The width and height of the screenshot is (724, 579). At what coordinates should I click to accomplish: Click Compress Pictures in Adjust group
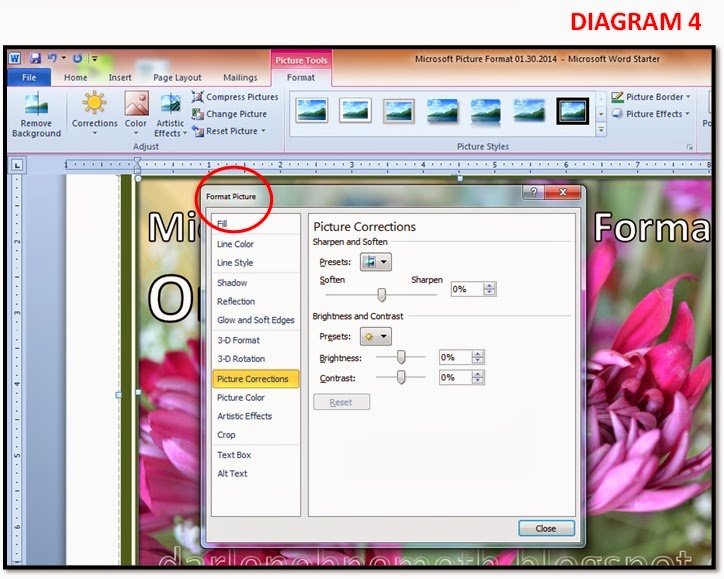pos(235,97)
